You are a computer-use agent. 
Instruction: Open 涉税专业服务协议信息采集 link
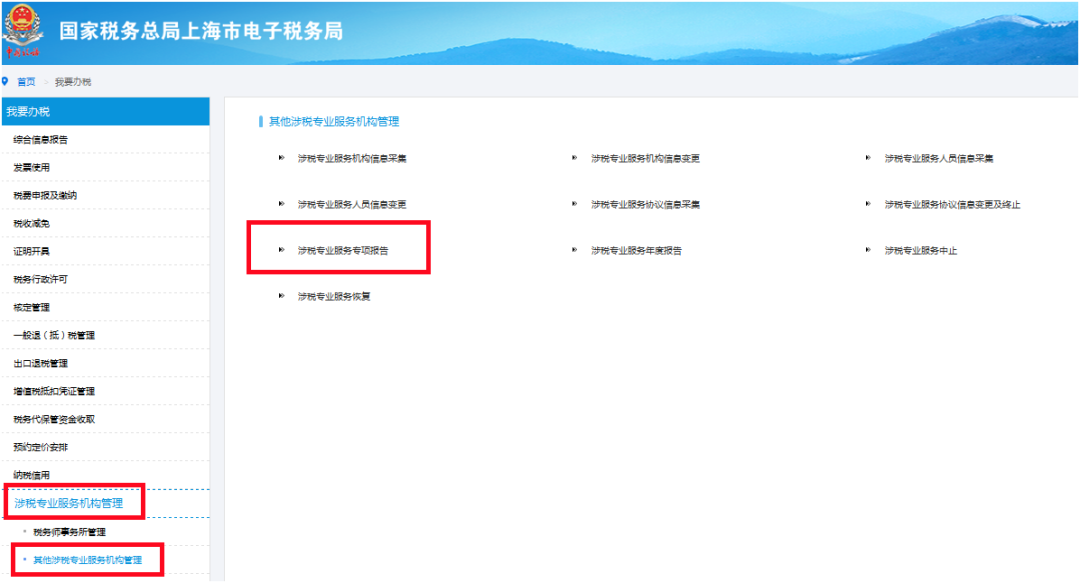645,205
